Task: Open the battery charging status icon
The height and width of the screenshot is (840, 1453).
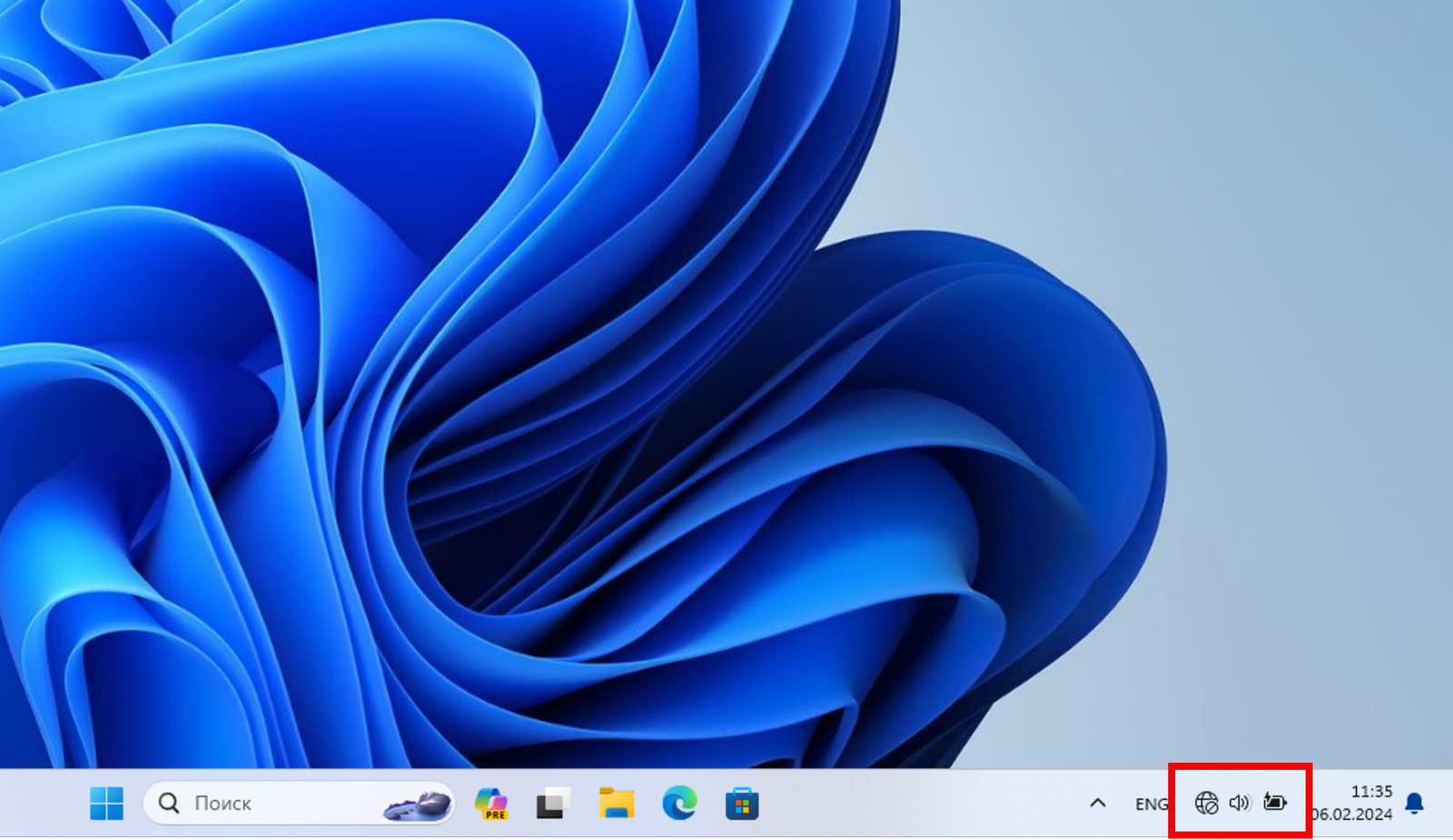Action: 1275,803
